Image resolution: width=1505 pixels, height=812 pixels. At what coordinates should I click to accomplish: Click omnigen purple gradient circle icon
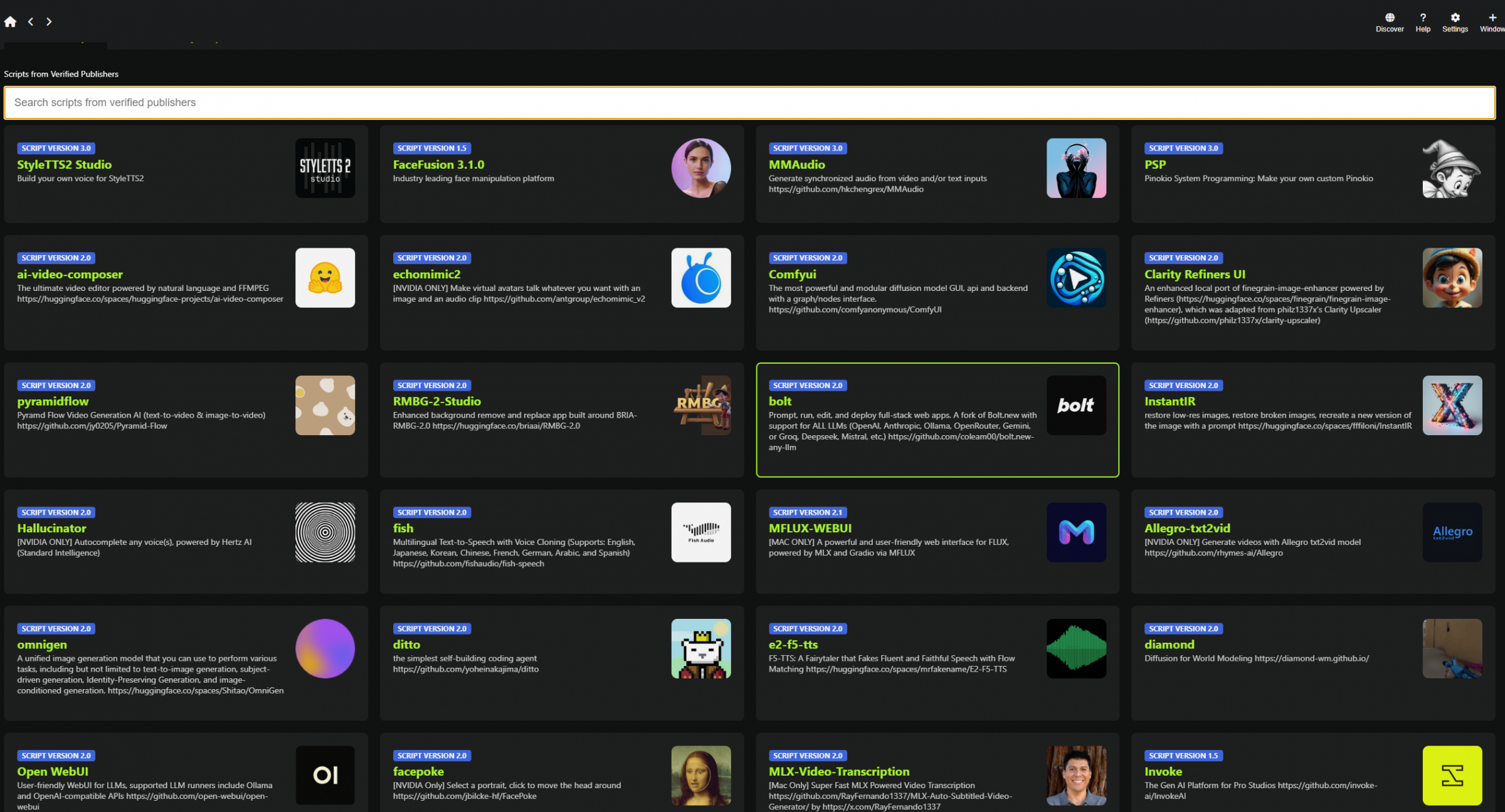point(325,648)
